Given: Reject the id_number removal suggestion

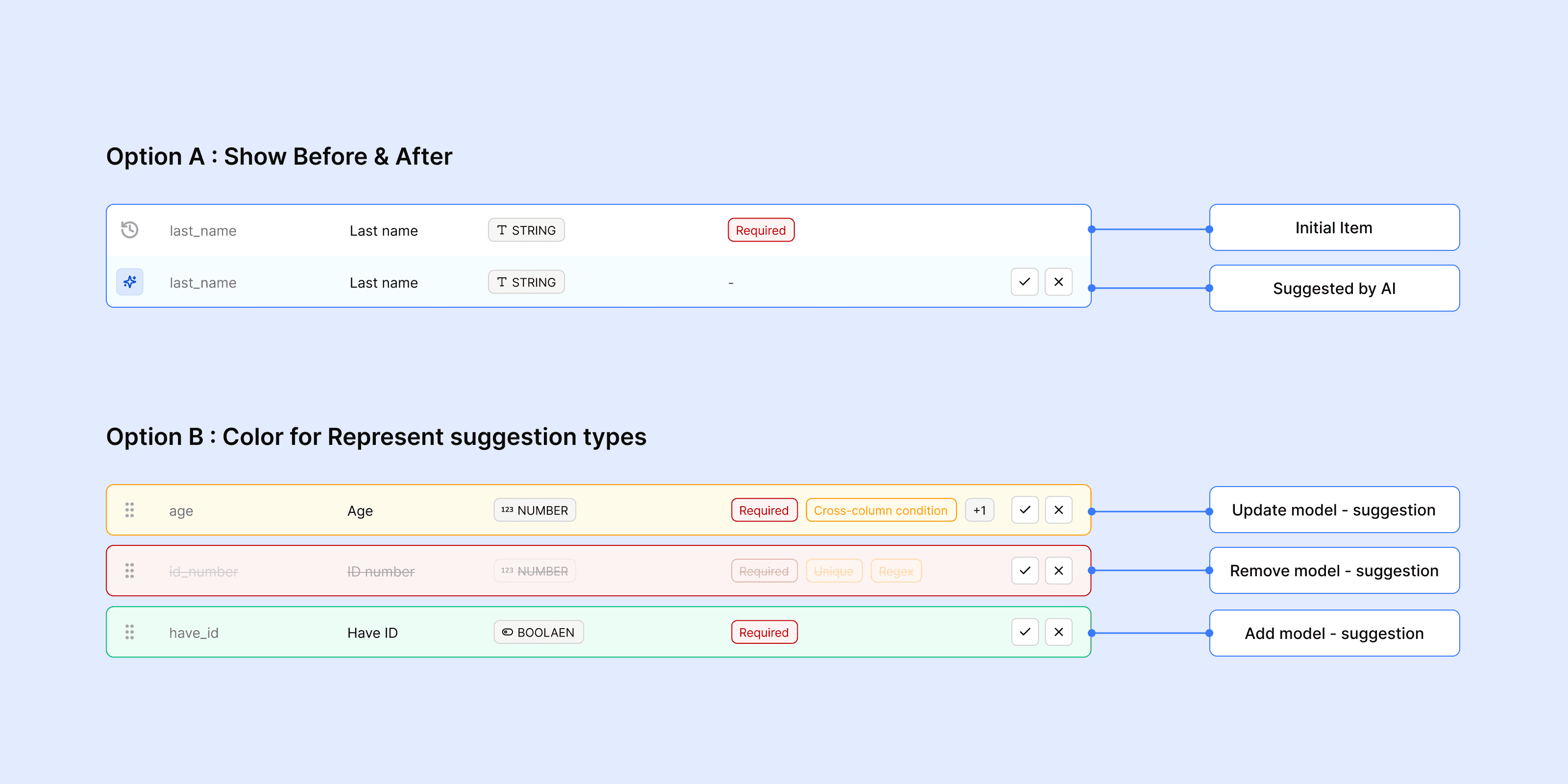Looking at the screenshot, I should (1058, 571).
